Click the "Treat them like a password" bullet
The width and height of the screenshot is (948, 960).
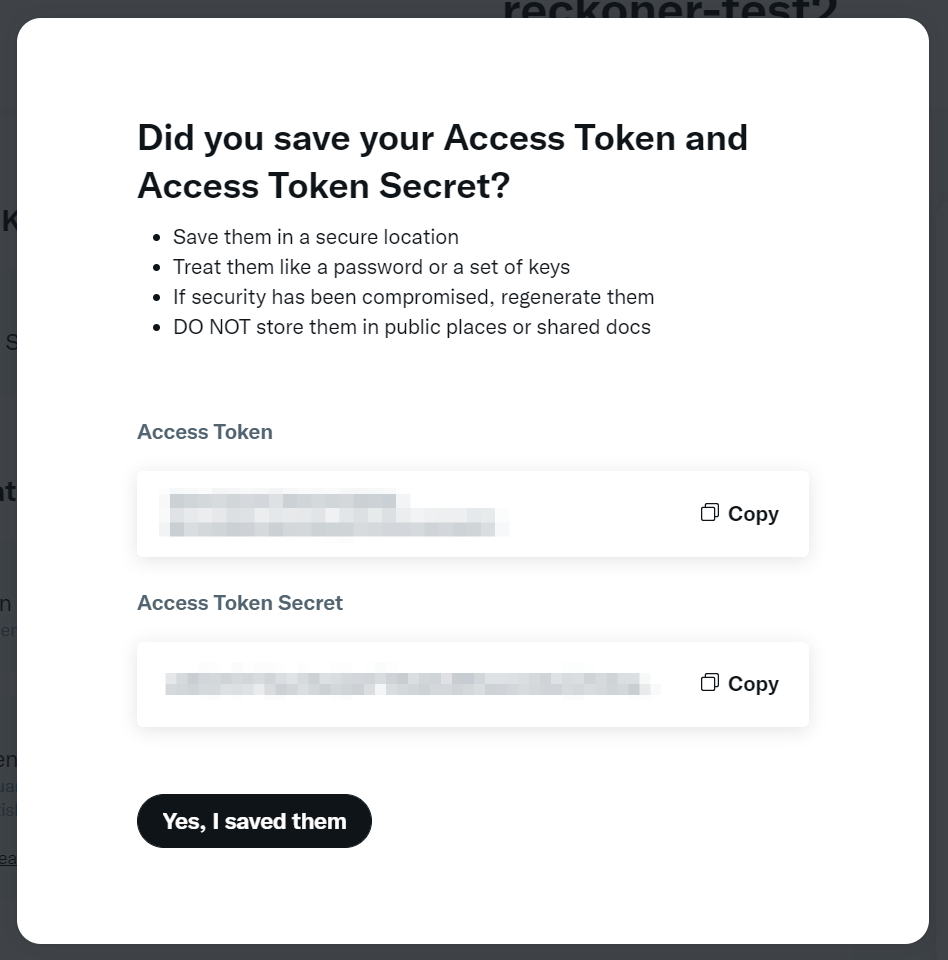pos(371,267)
